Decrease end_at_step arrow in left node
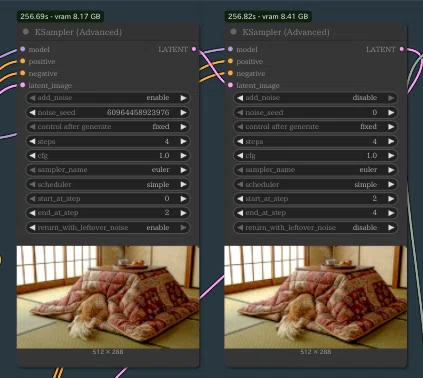This screenshot has height=378, width=423. [x=32, y=213]
